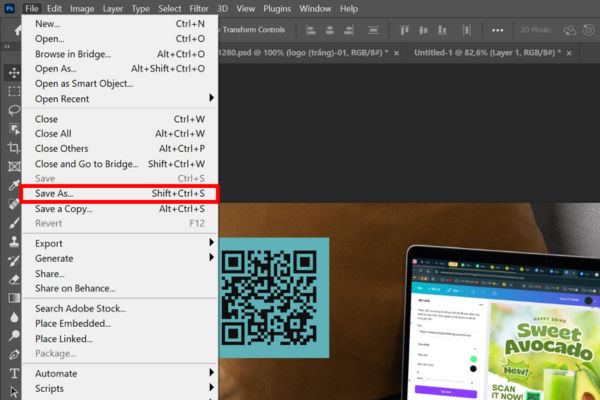
Task: Select the Rectangular Marquee tool
Action: (14, 91)
